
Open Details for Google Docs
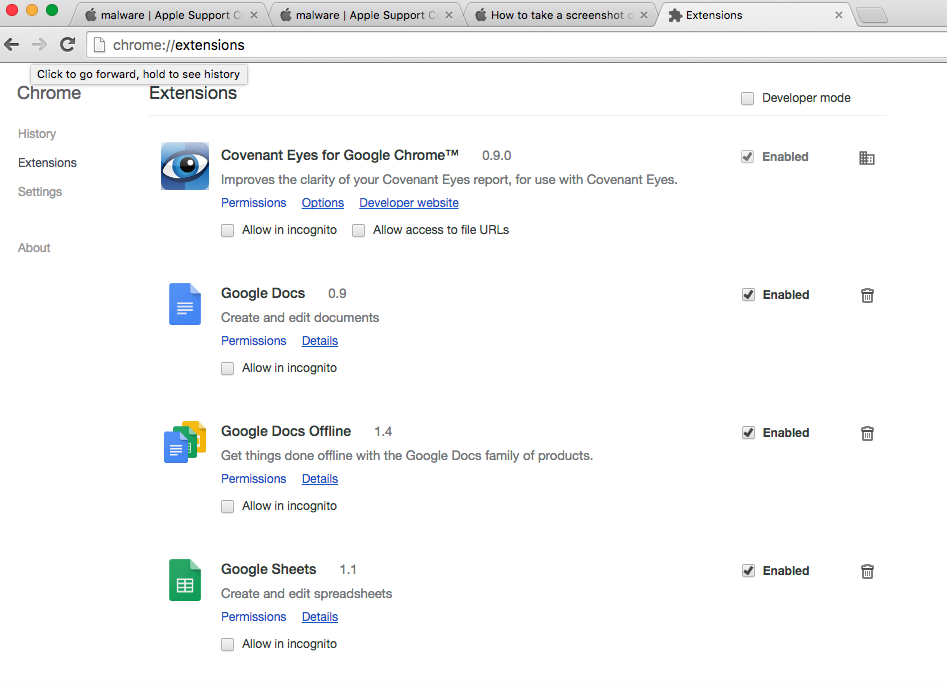pyautogui.click(x=319, y=341)
